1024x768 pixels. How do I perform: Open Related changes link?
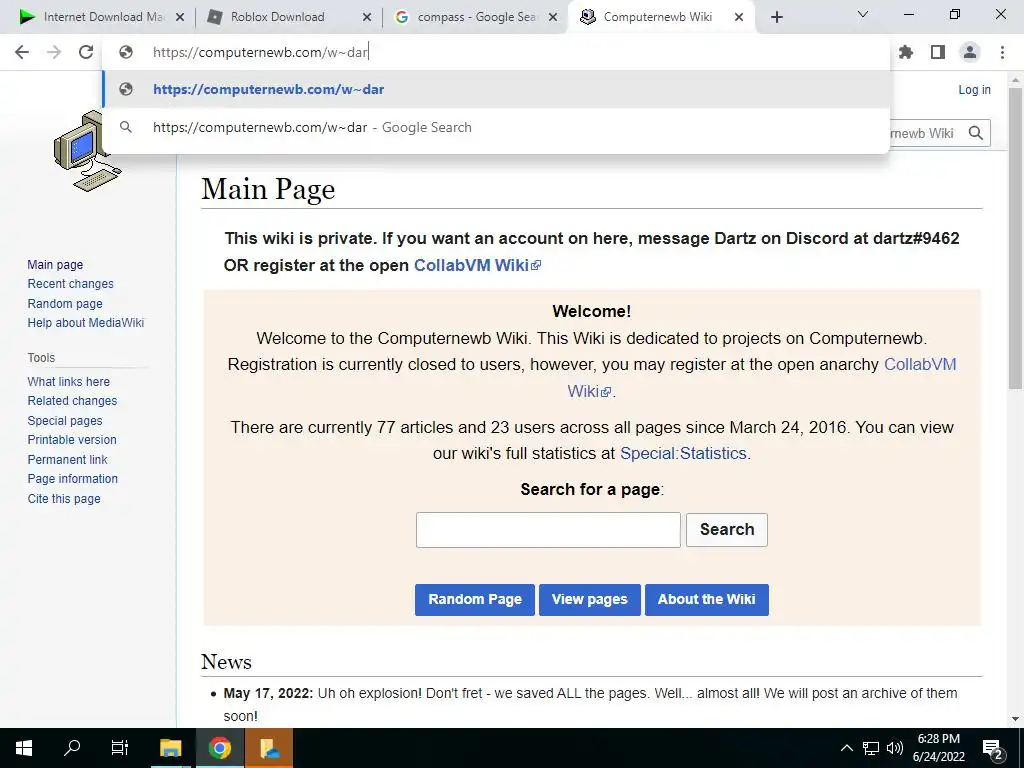tap(72, 401)
